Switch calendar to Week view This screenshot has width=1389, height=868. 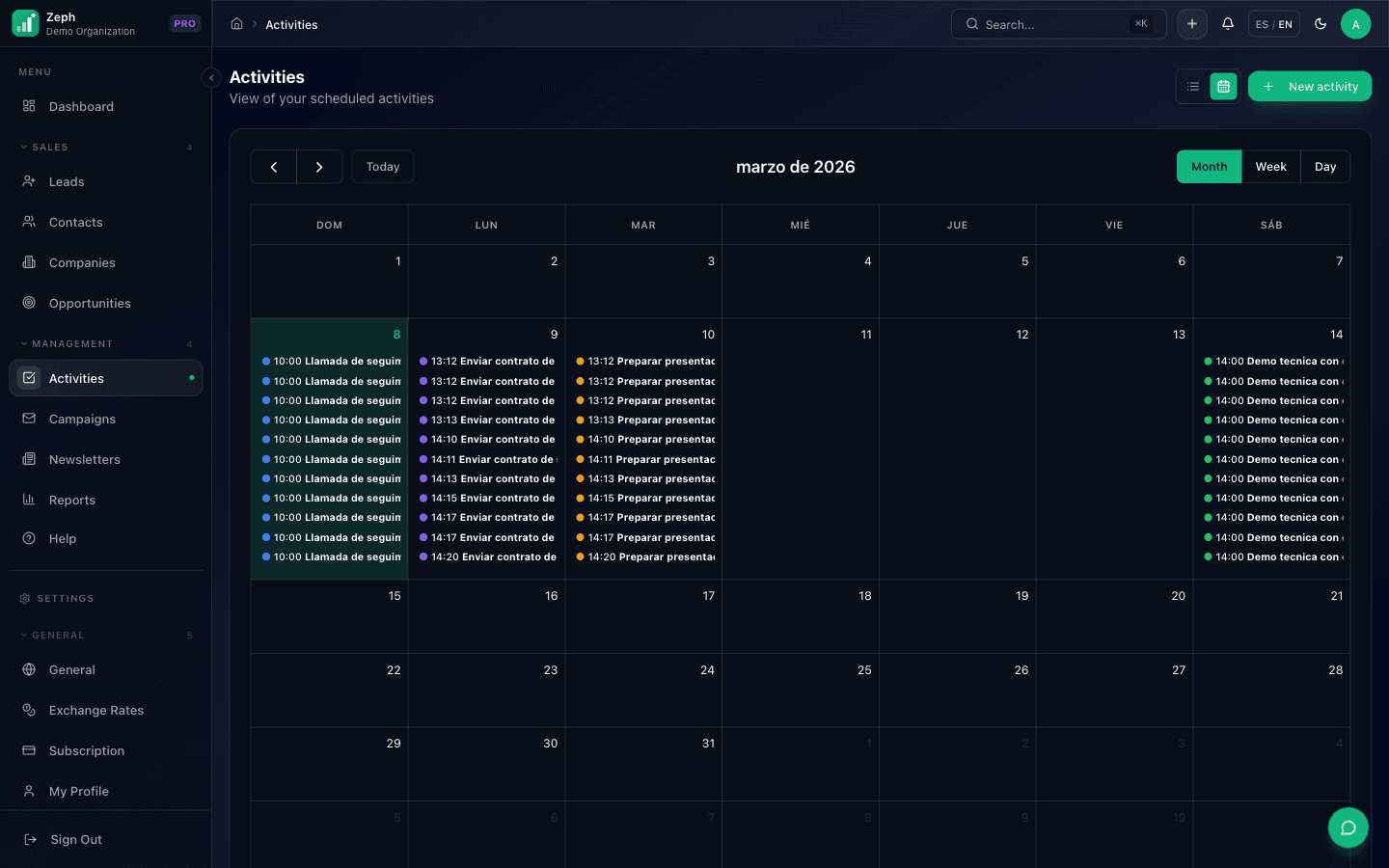pos(1270,166)
